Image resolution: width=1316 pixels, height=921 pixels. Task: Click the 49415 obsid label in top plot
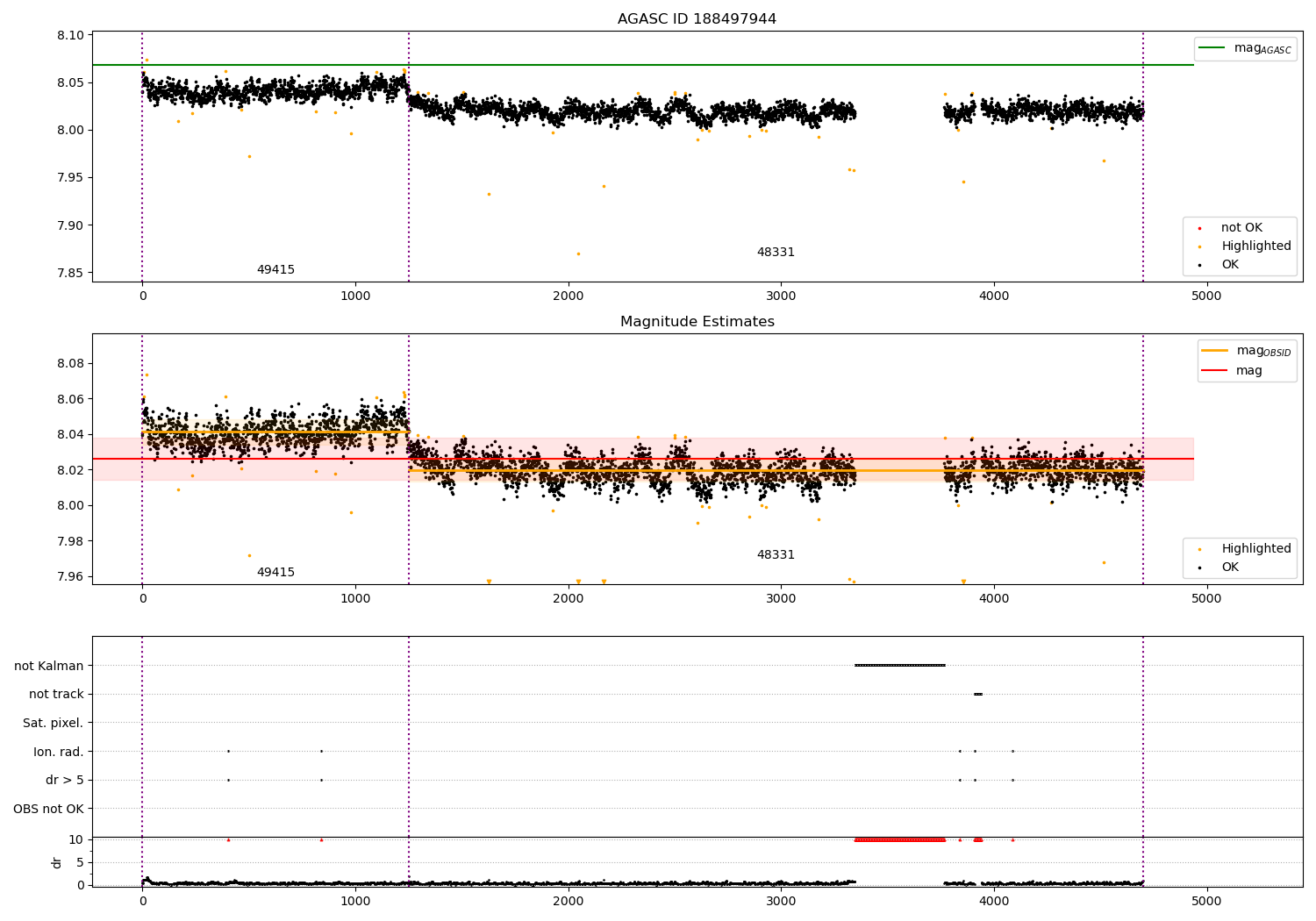coord(275,270)
